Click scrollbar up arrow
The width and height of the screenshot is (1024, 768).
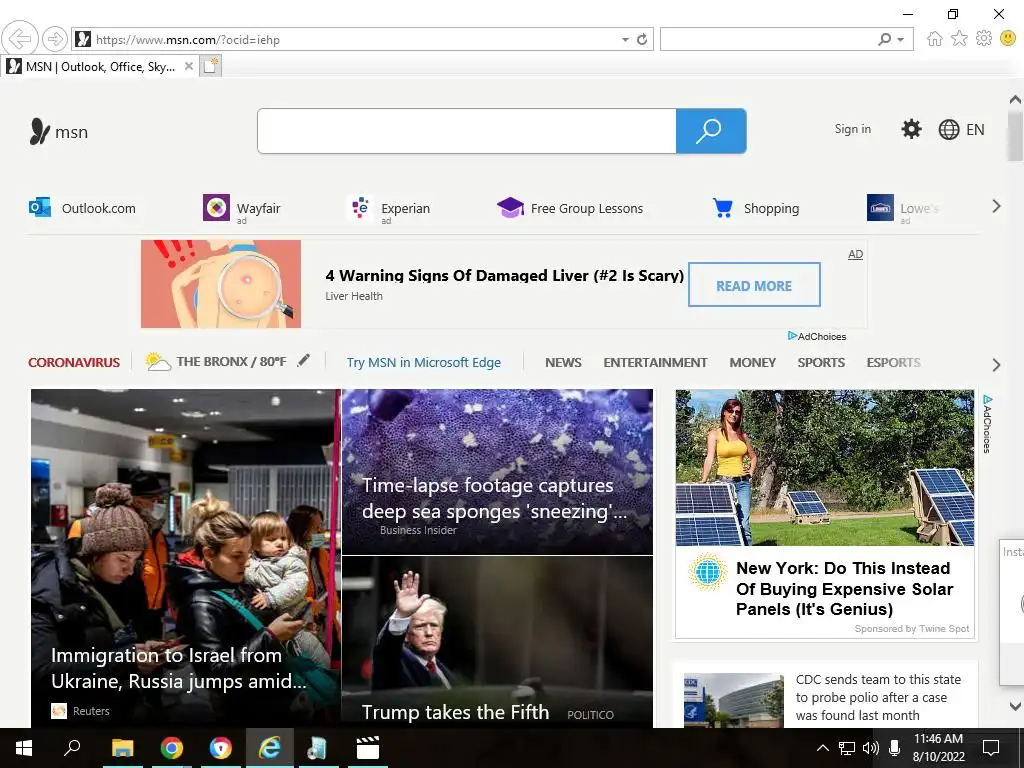click(1015, 99)
